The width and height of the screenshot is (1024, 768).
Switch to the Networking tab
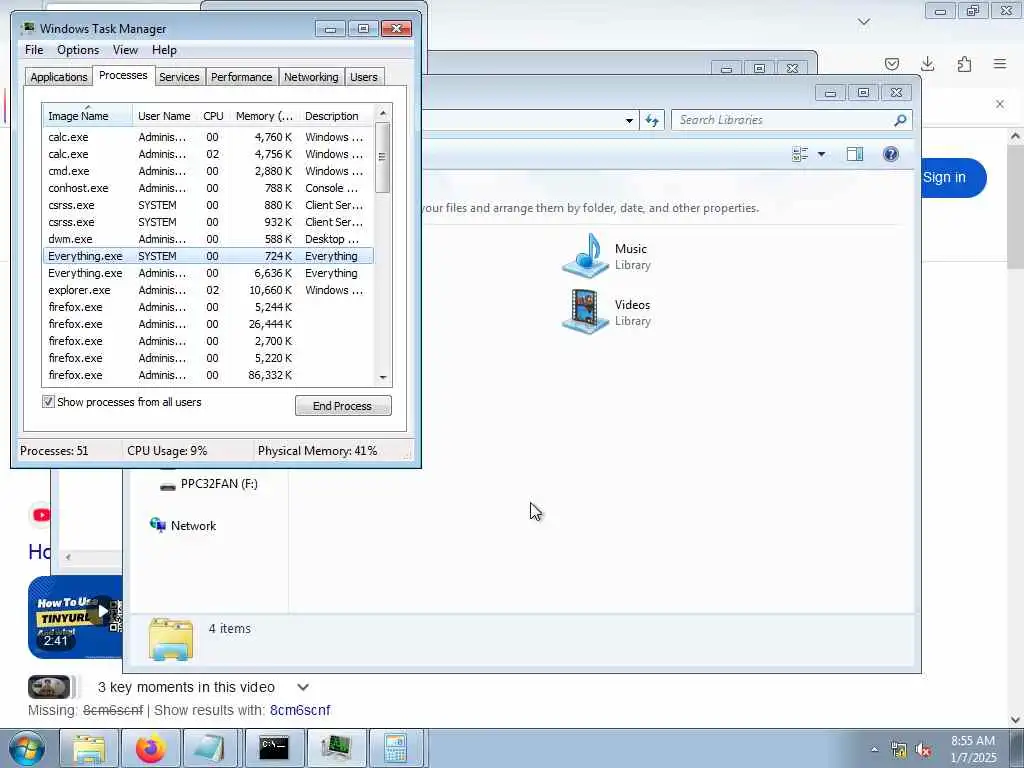click(311, 77)
